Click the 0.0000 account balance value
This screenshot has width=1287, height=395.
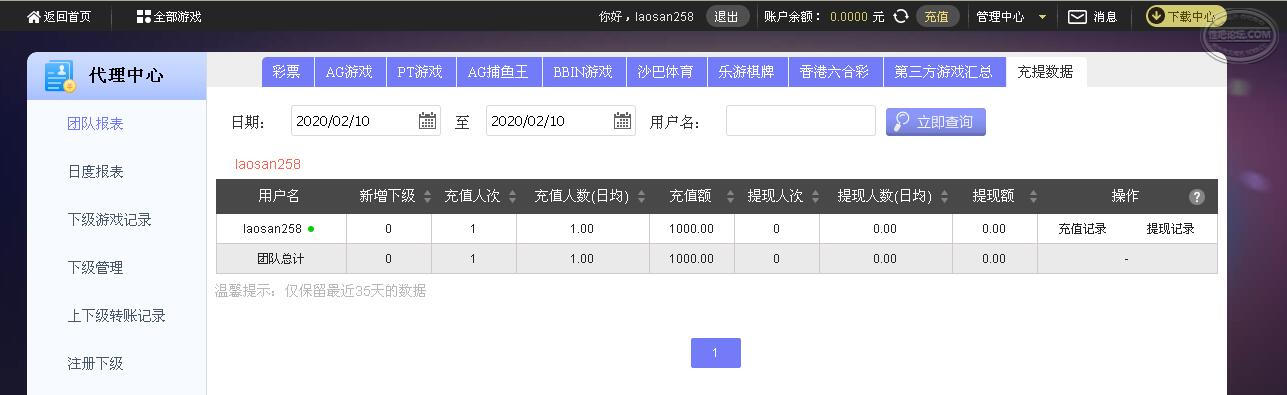click(848, 17)
